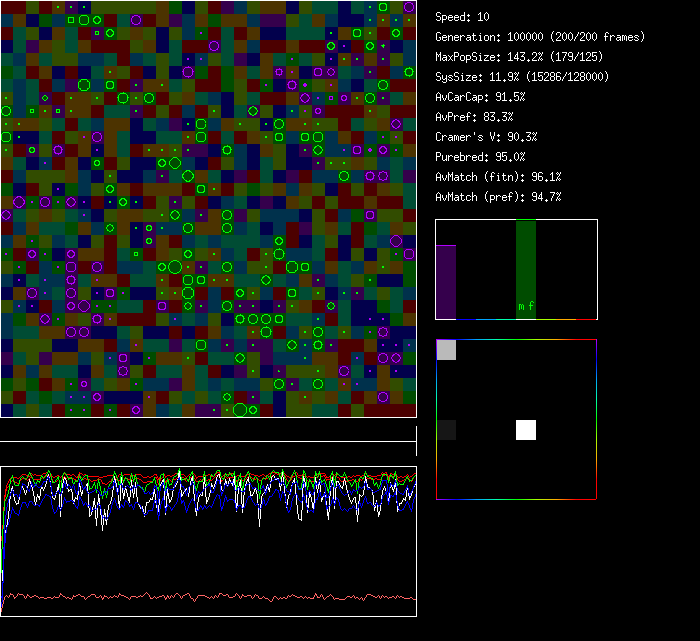Select the AvMatch (pref) statistic
The width and height of the screenshot is (700, 641).
(x=498, y=197)
